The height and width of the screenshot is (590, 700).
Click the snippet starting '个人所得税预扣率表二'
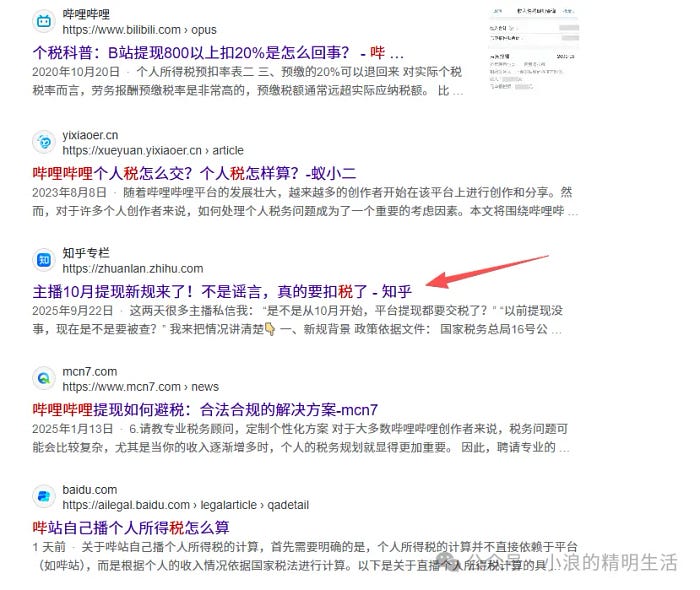[248, 81]
